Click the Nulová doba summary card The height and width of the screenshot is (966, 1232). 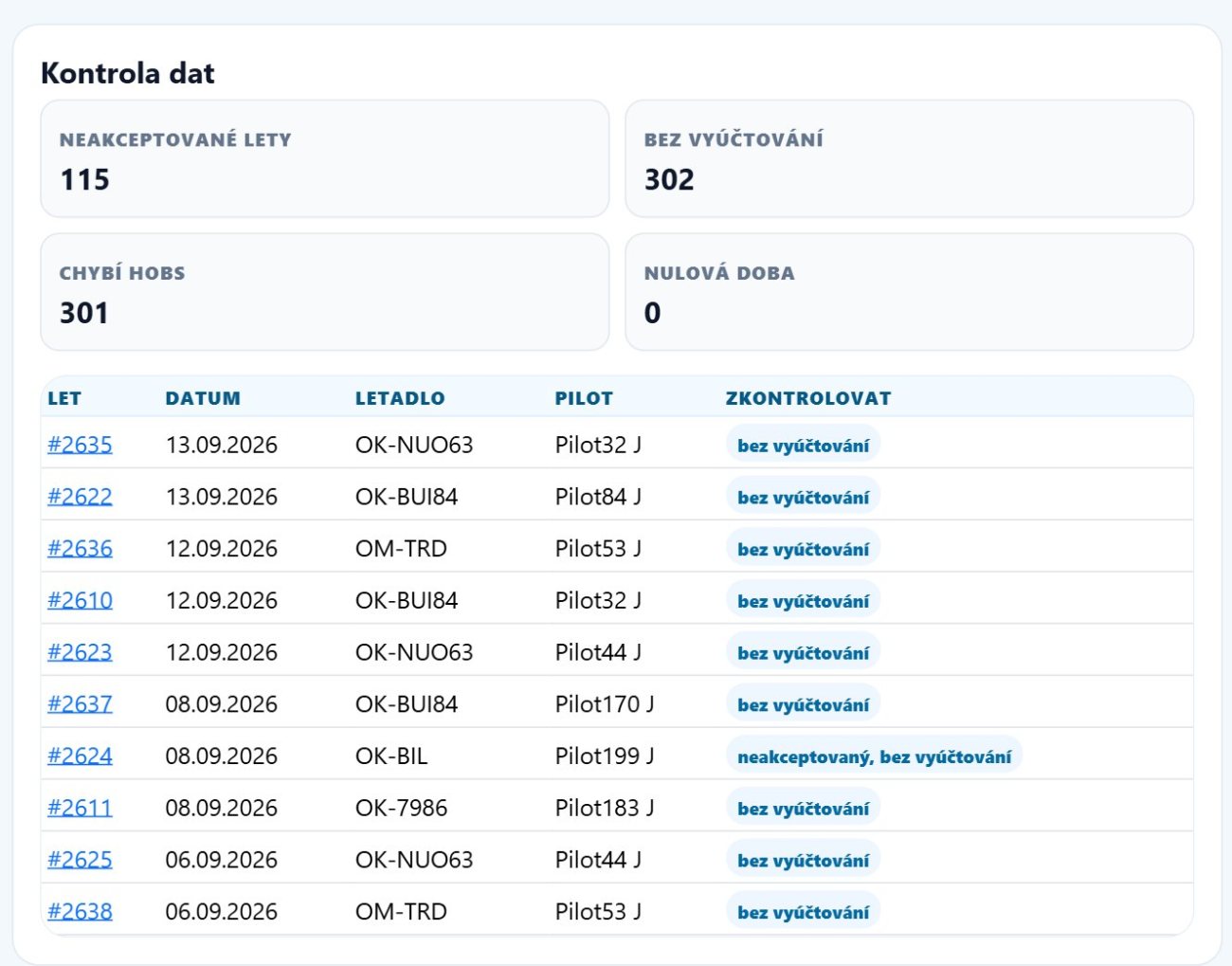pyautogui.click(x=909, y=292)
